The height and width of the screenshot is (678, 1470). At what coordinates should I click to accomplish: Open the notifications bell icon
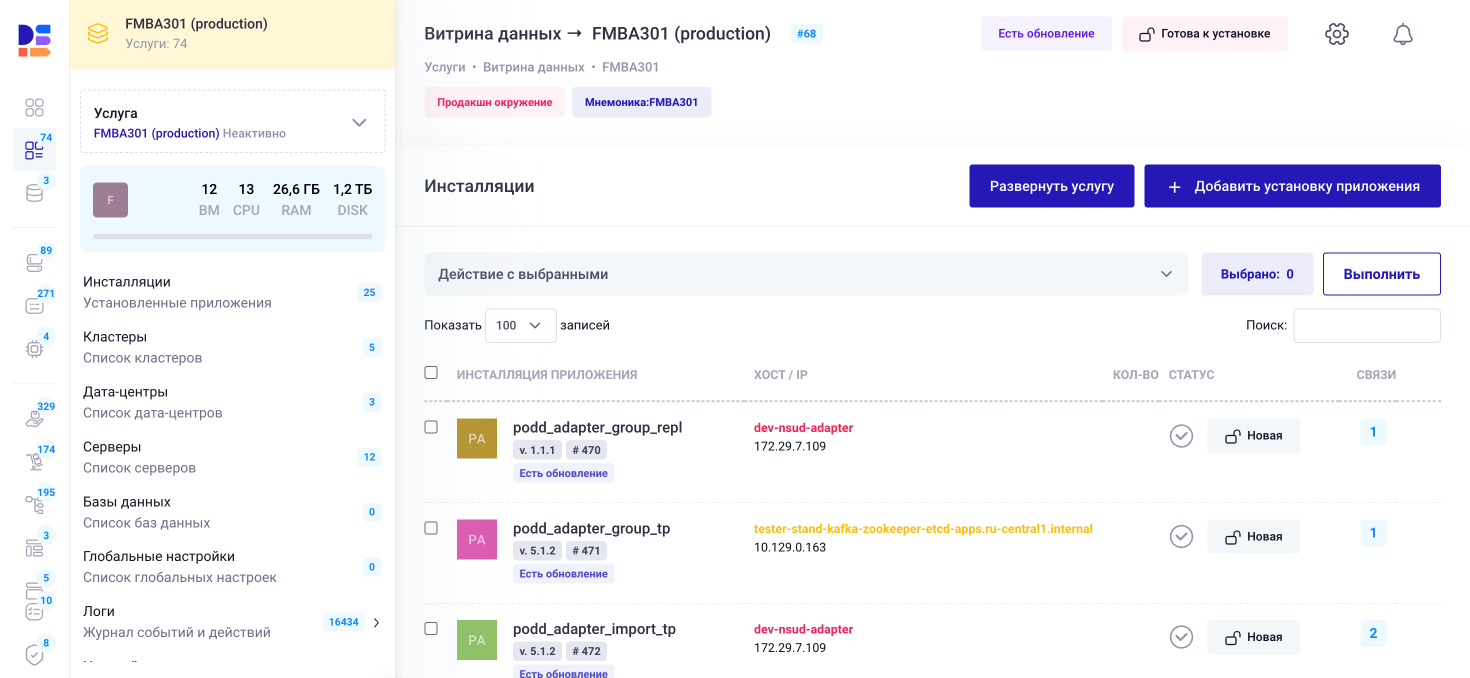pyautogui.click(x=1402, y=33)
